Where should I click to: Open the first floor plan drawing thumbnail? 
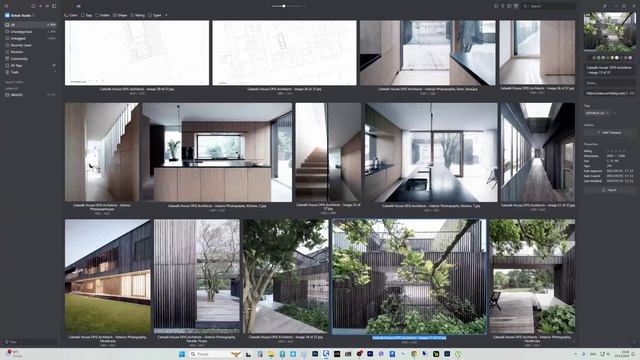pyautogui.click(x=137, y=53)
